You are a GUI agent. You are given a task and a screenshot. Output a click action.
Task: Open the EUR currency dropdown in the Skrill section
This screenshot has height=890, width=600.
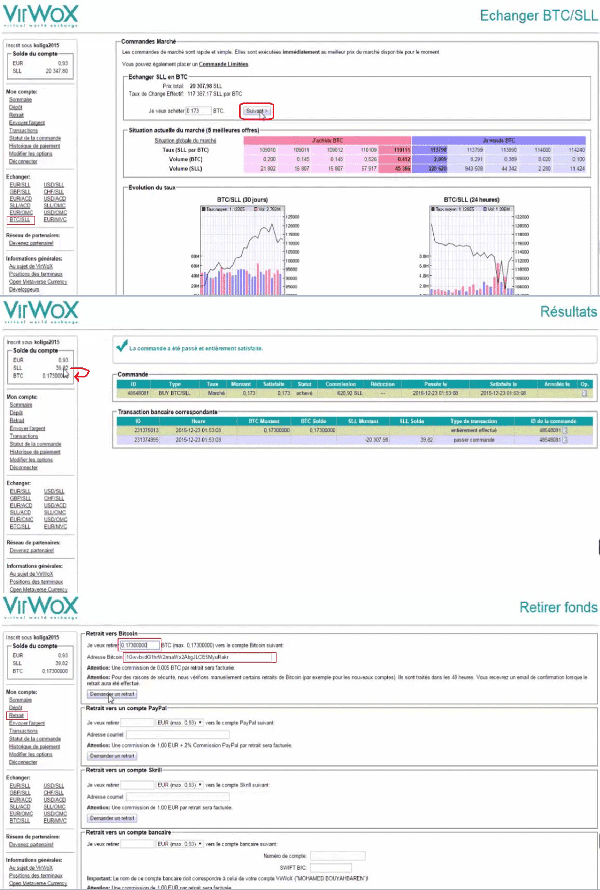180,784
